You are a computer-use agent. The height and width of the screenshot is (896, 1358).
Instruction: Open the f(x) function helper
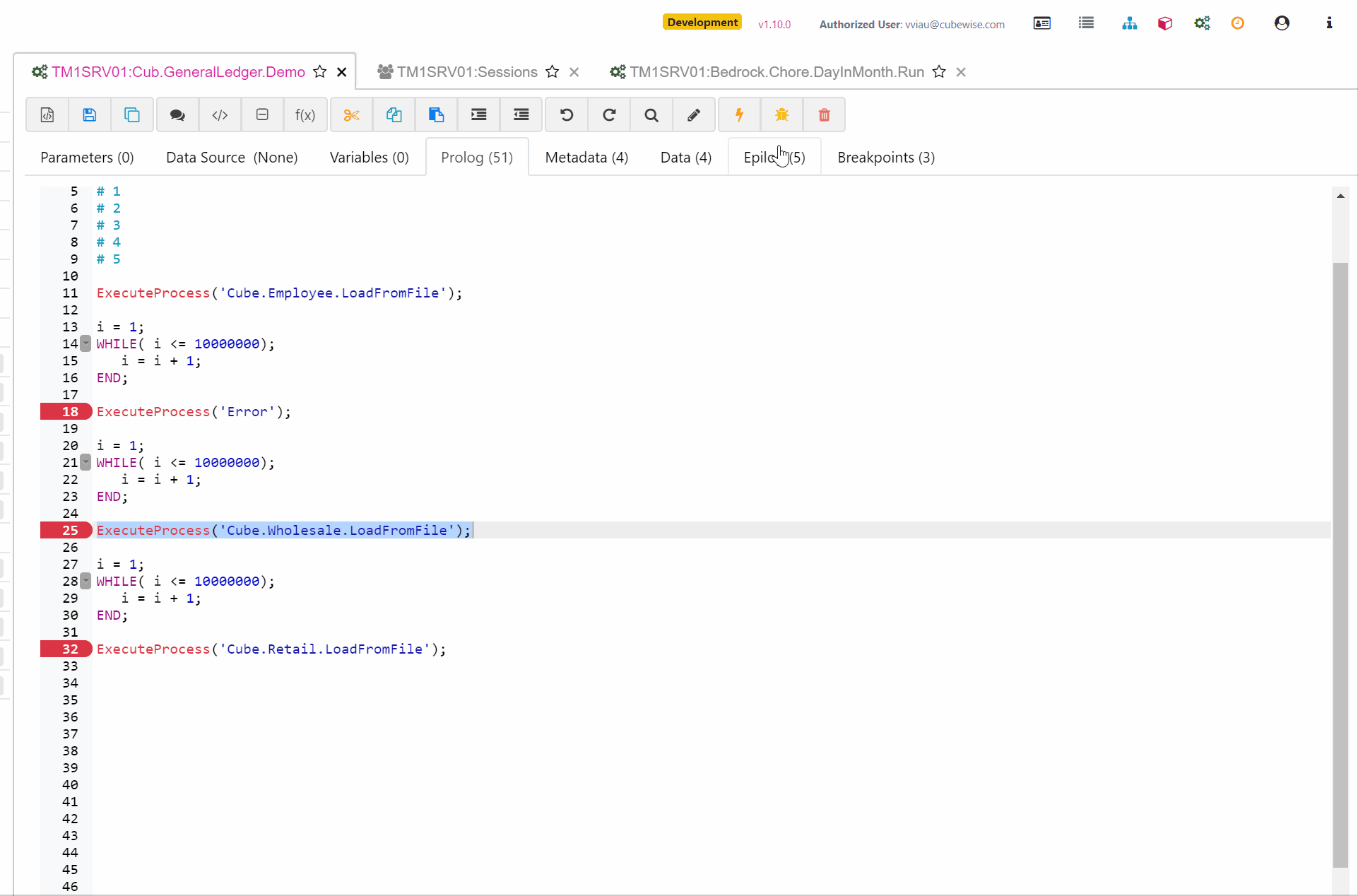click(x=305, y=114)
